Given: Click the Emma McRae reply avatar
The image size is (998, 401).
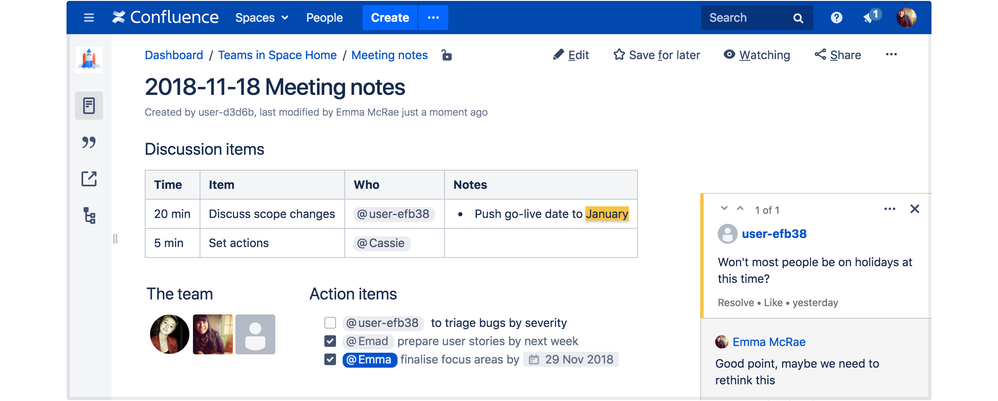Looking at the screenshot, I should (x=722, y=342).
